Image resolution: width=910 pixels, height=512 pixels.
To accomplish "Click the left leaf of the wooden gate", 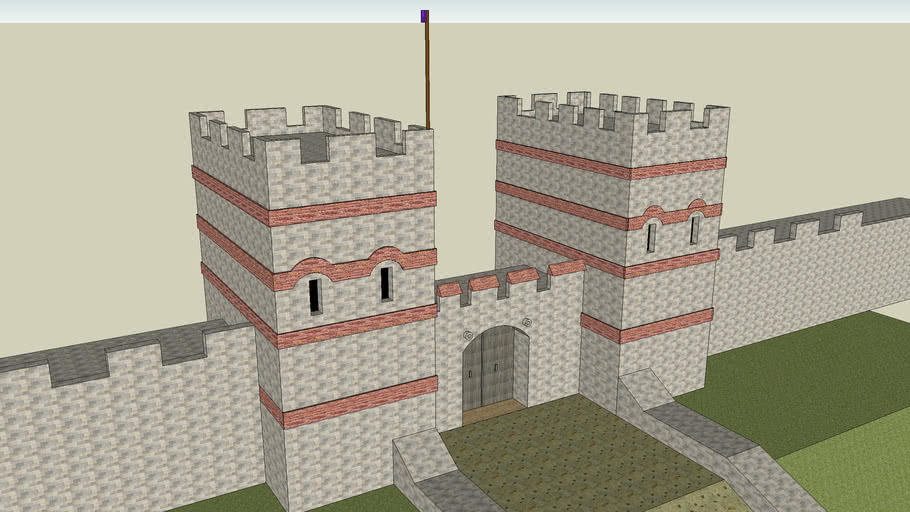I will click(473, 370).
